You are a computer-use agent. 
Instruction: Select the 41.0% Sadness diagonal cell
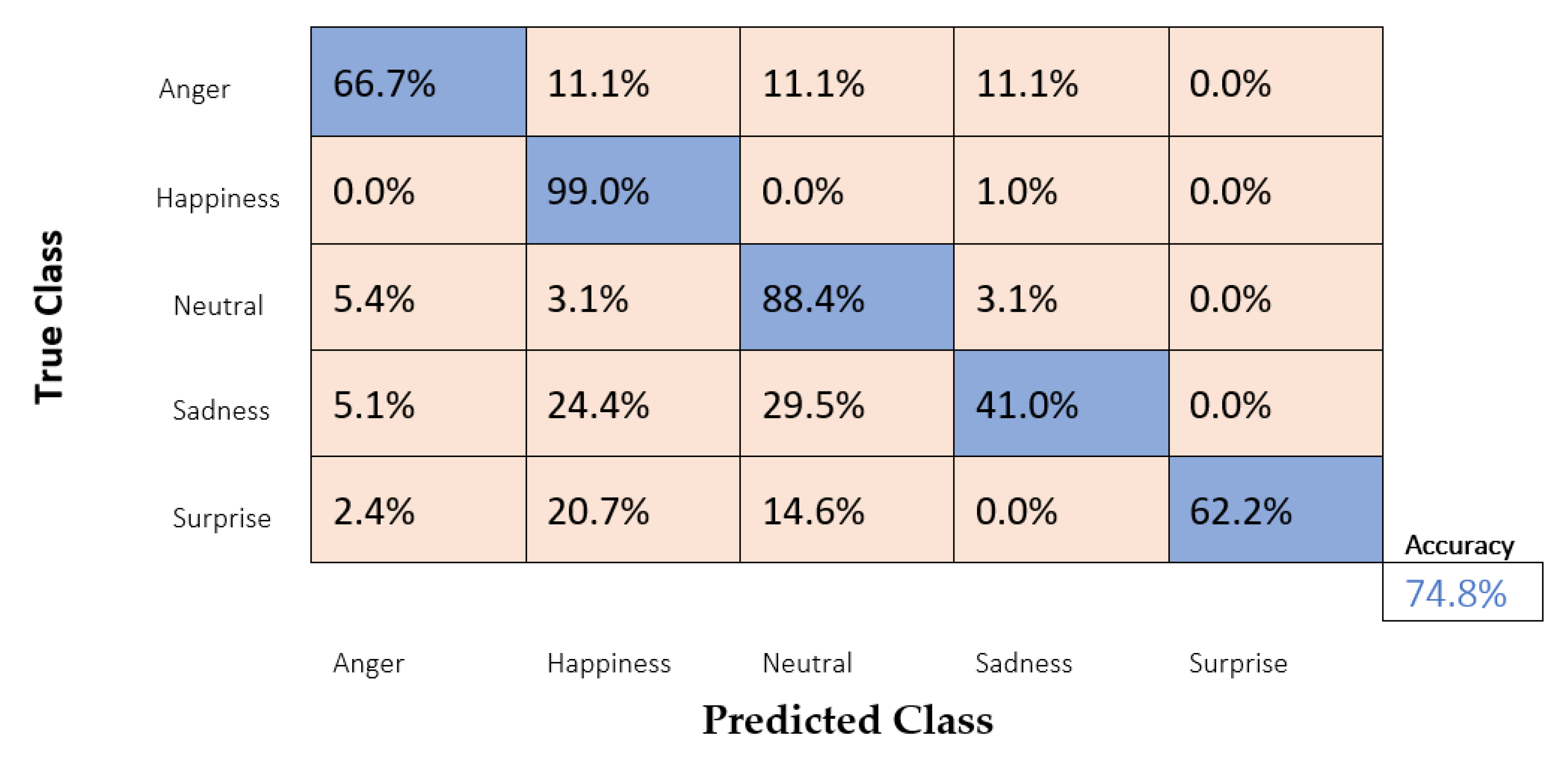pyautogui.click(x=1060, y=403)
